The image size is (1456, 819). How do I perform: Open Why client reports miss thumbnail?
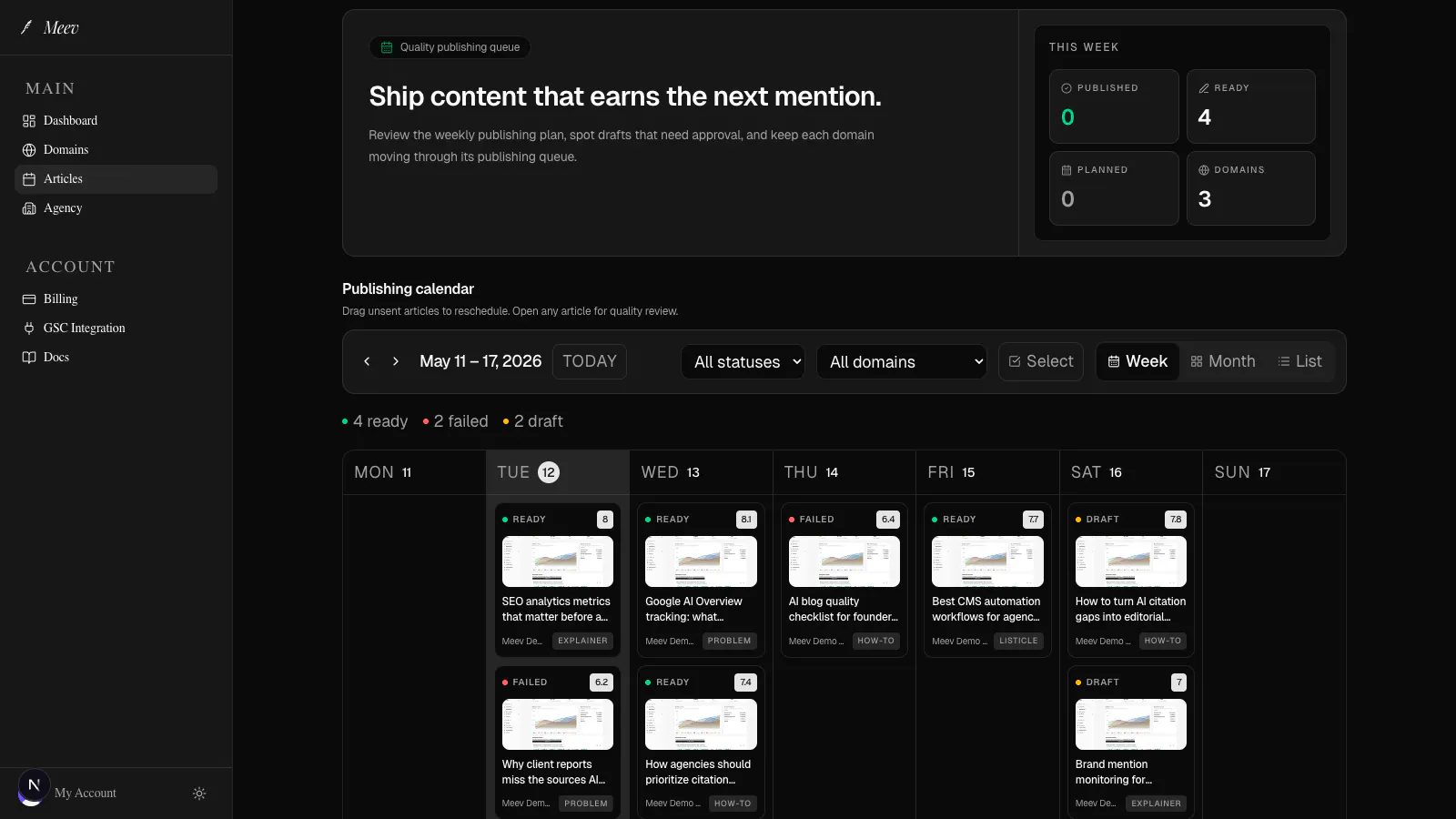pyautogui.click(x=558, y=724)
